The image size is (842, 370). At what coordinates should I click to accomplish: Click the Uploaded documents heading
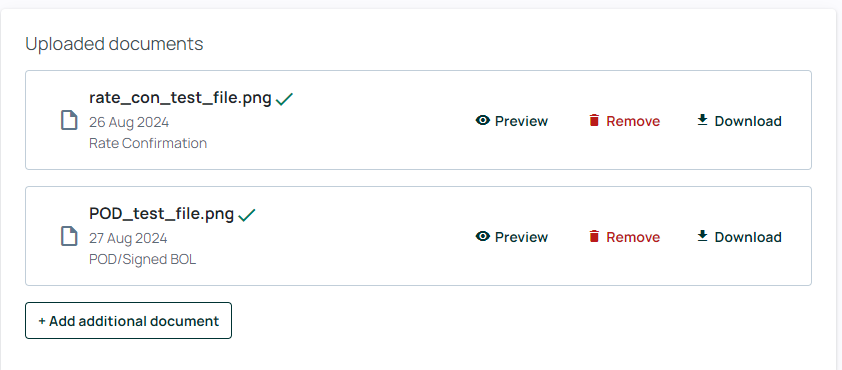click(x=114, y=44)
